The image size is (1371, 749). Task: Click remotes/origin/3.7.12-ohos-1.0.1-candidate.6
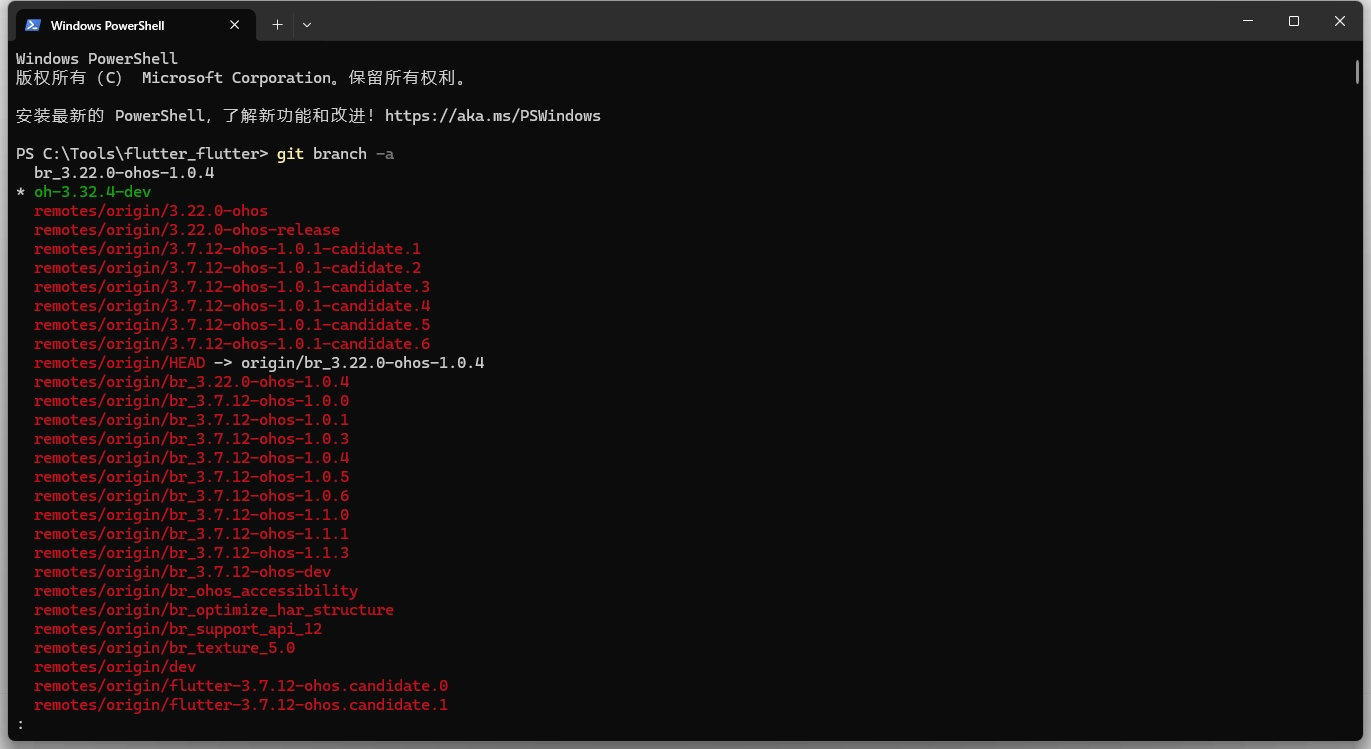[x=232, y=344]
